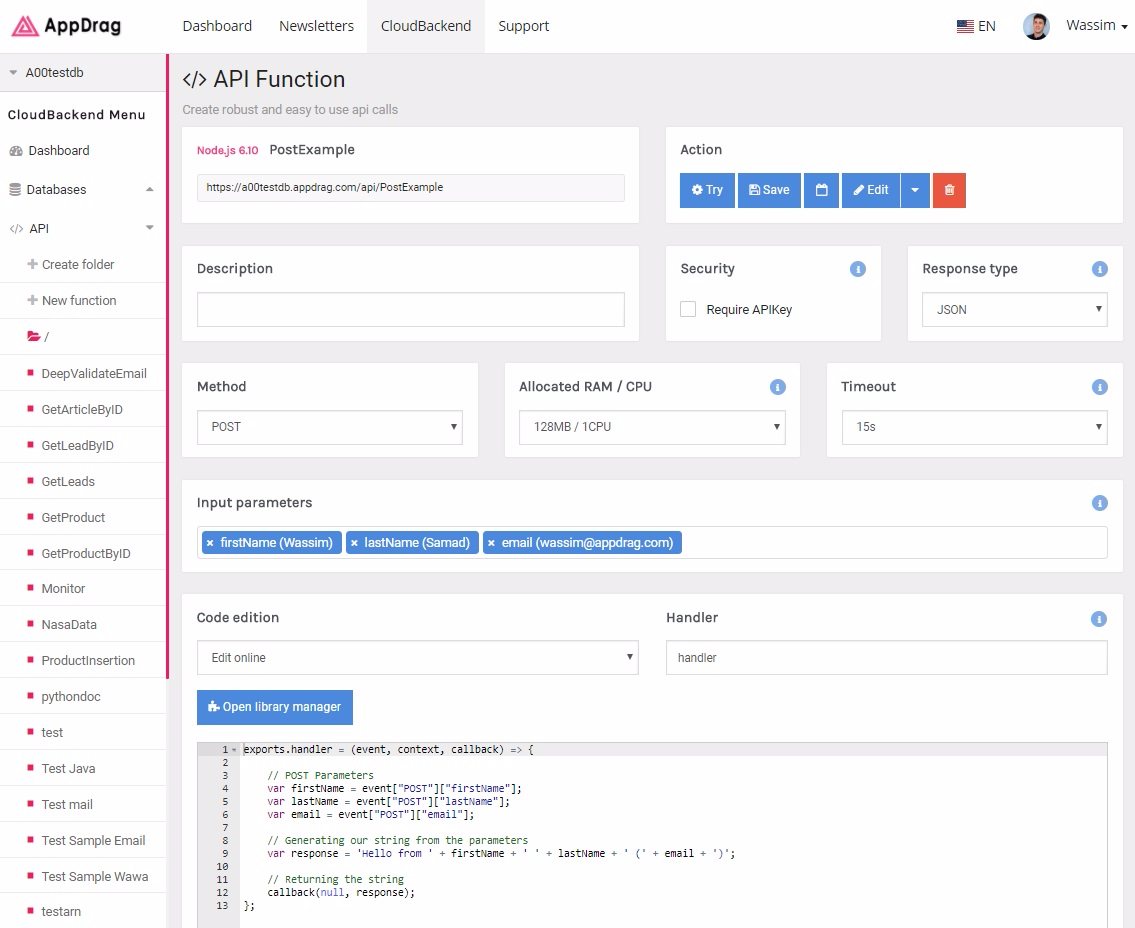Show Allocated RAM / CPU info icon
This screenshot has height=928, width=1135.
pyautogui.click(x=777, y=387)
